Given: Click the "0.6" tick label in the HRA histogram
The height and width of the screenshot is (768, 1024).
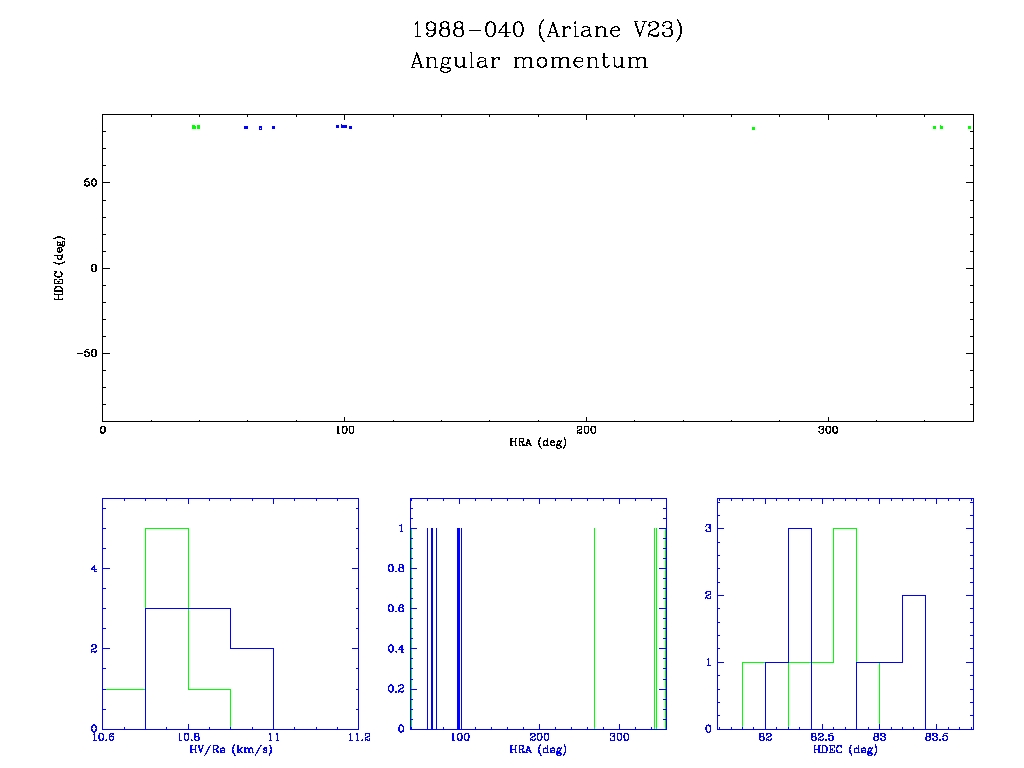Looking at the screenshot, I should point(396,608).
